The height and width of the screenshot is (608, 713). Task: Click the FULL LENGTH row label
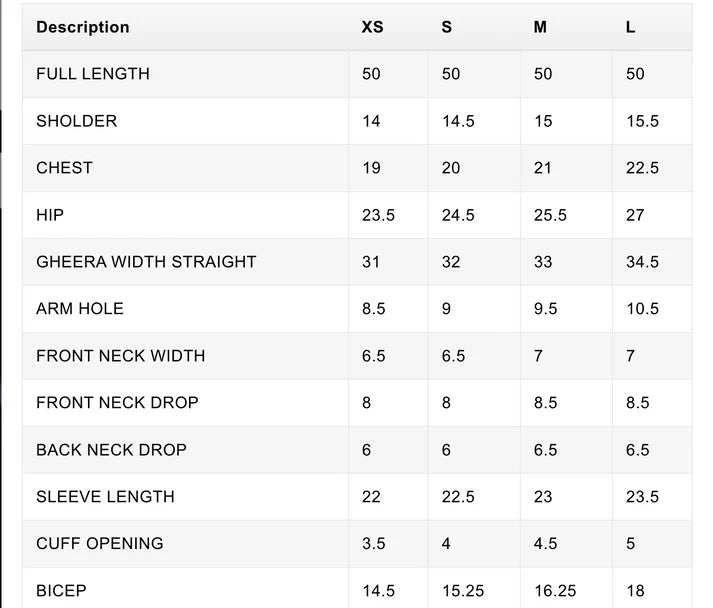pyautogui.click(x=93, y=74)
